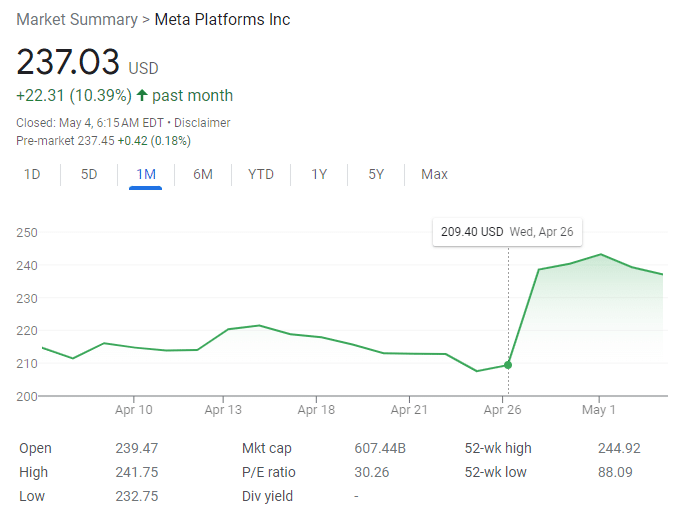Open the 6M chart range tab
Screen dimensions: 683x514
point(203,174)
